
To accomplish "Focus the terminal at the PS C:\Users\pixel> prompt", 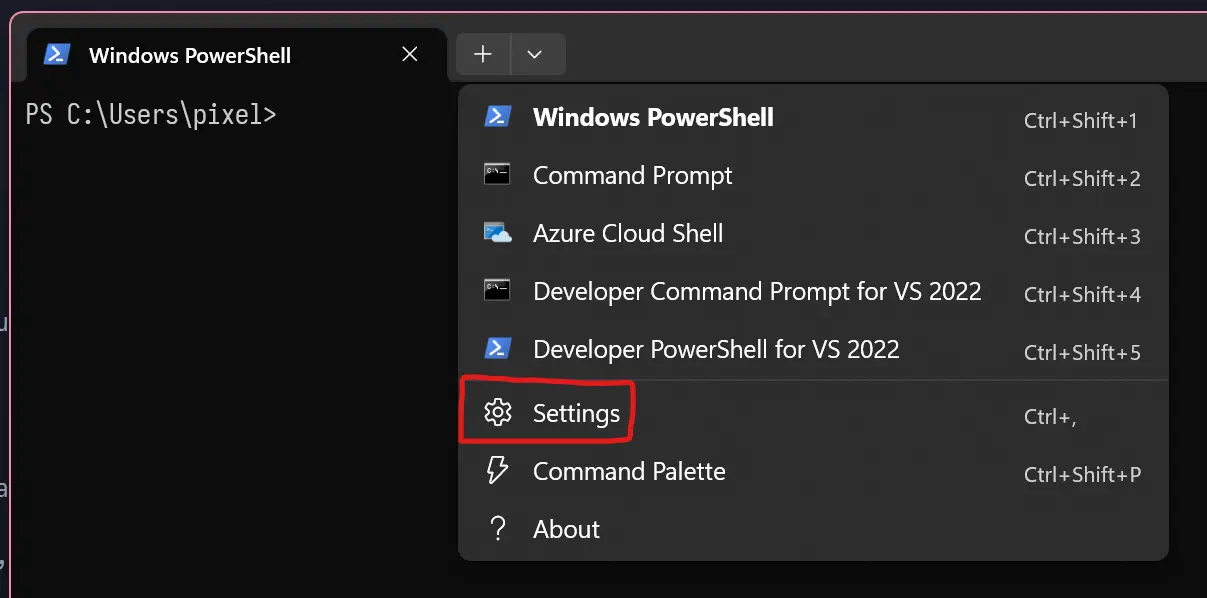I will coord(151,115).
